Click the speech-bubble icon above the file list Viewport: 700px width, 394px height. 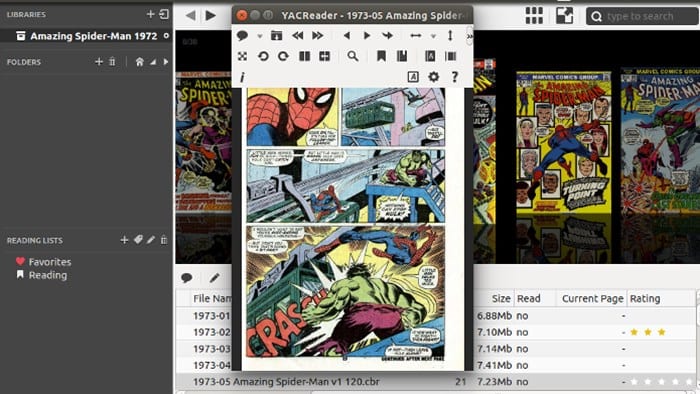click(187, 278)
